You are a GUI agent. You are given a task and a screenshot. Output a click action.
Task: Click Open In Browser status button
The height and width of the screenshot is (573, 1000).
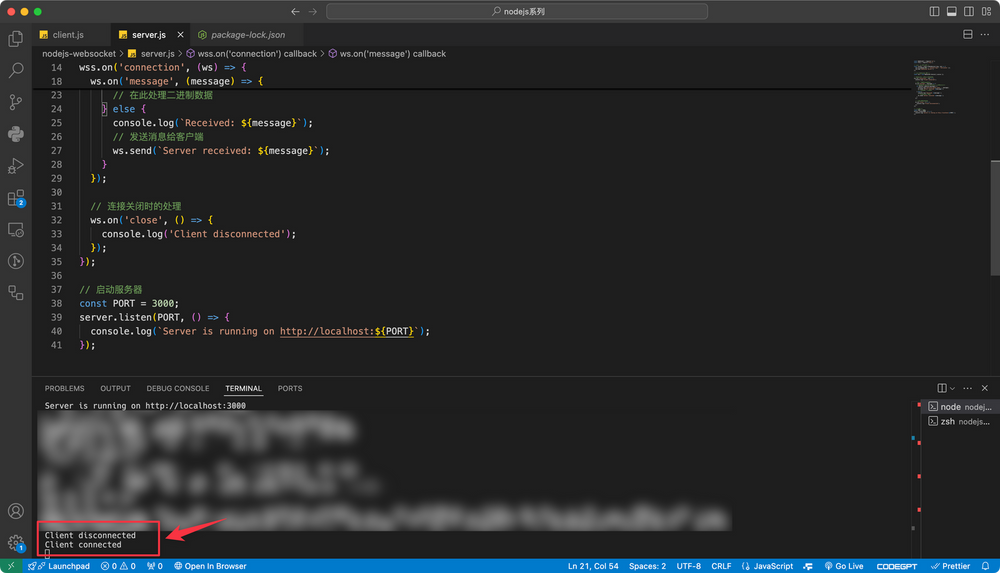click(208, 566)
